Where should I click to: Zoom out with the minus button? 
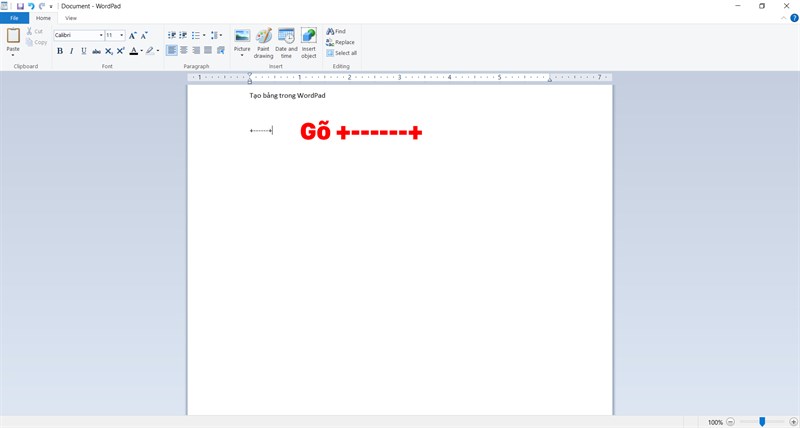[731, 422]
